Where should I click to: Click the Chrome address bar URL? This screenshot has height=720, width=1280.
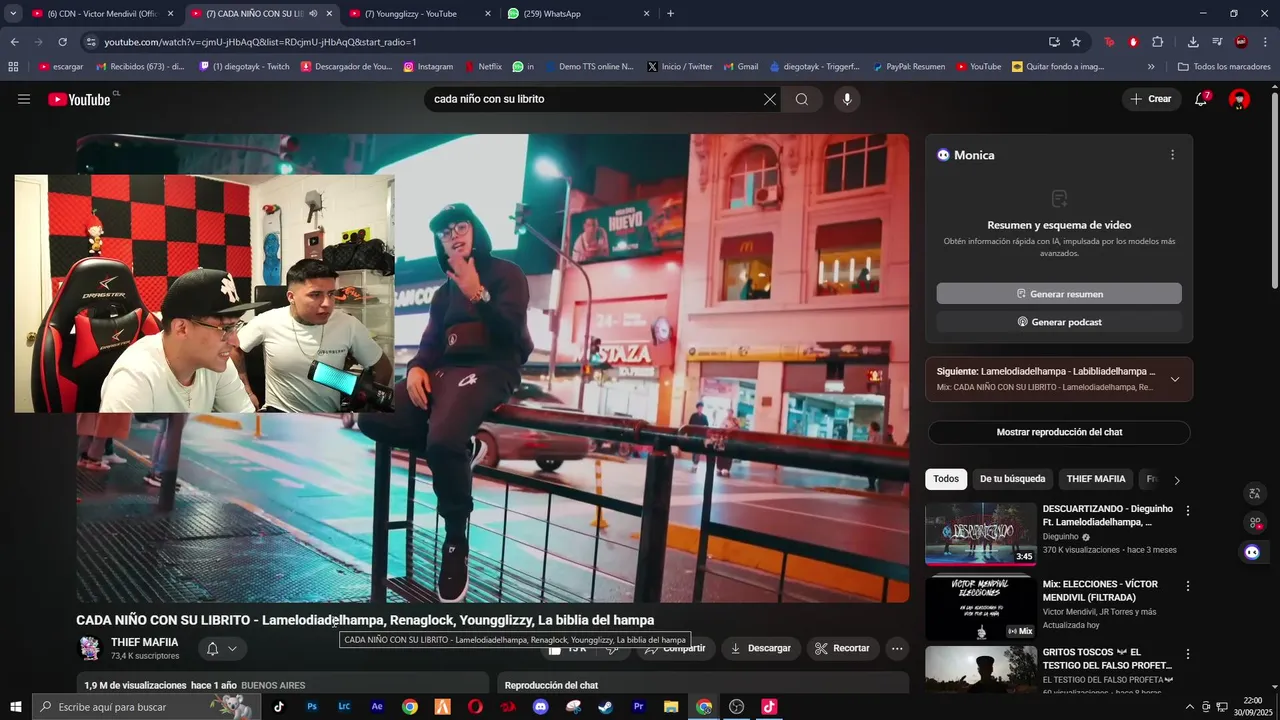(260, 42)
